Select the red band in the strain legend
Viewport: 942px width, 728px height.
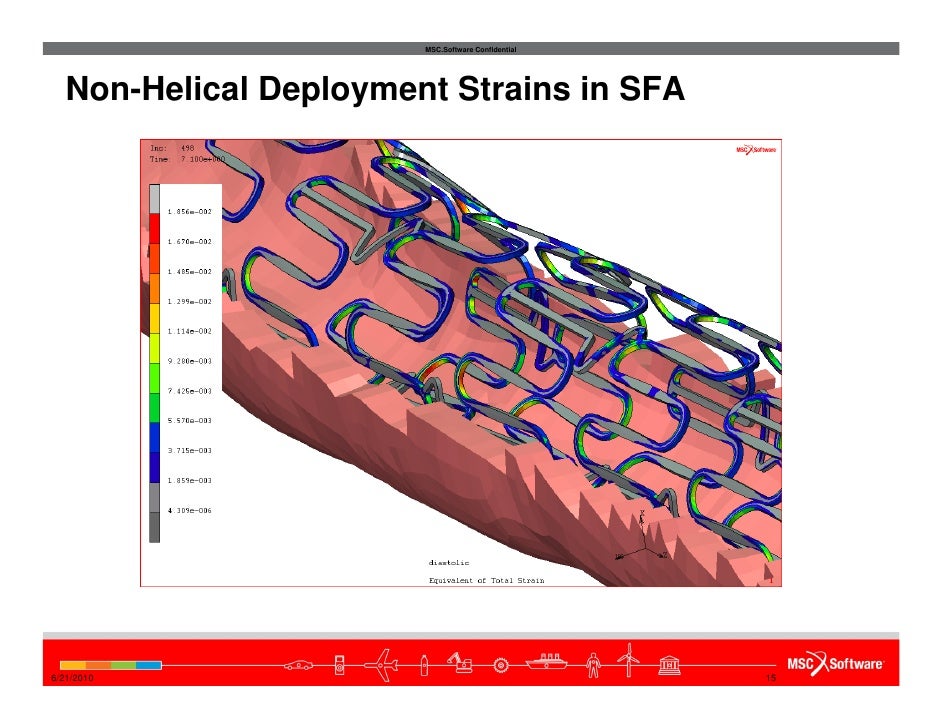154,229
